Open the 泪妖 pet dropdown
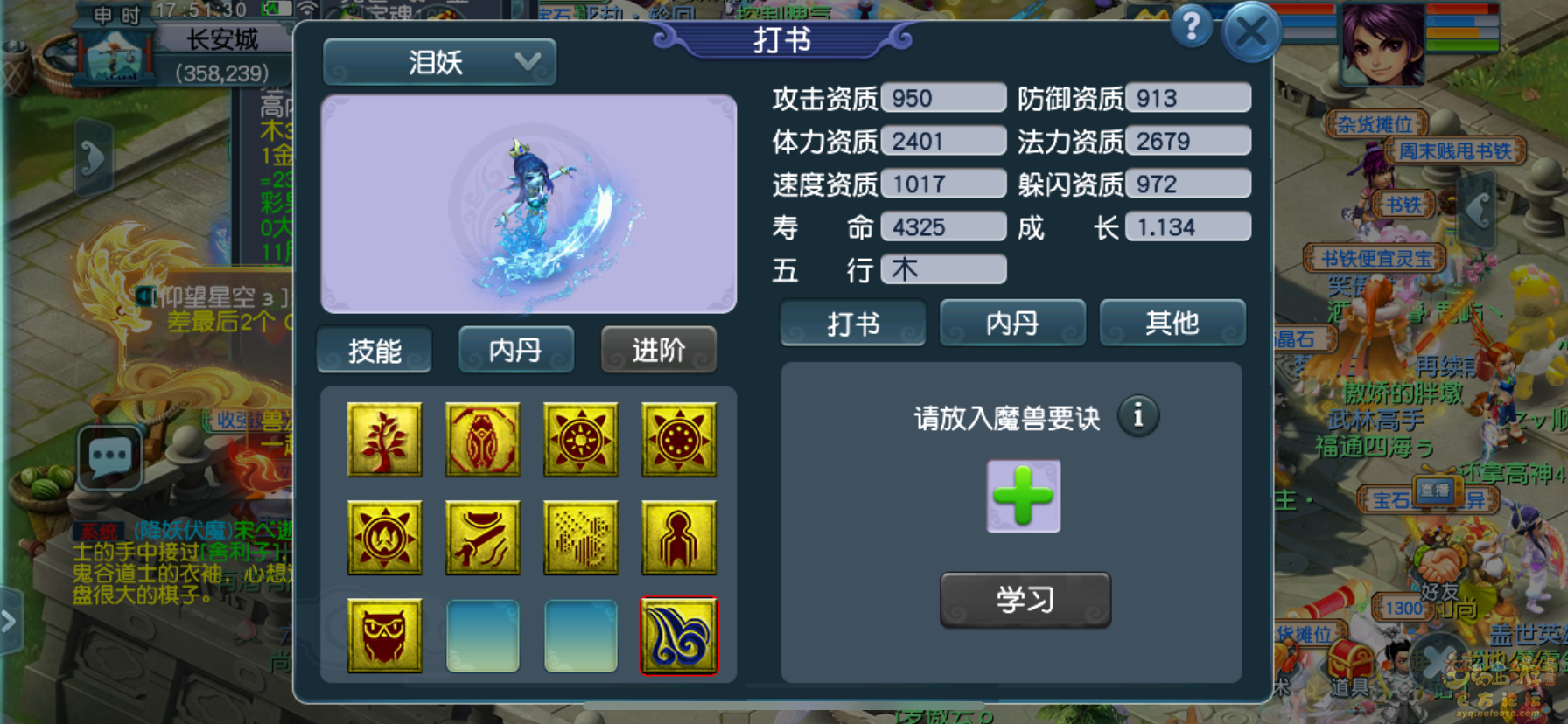This screenshot has height=724, width=1568. (x=439, y=62)
